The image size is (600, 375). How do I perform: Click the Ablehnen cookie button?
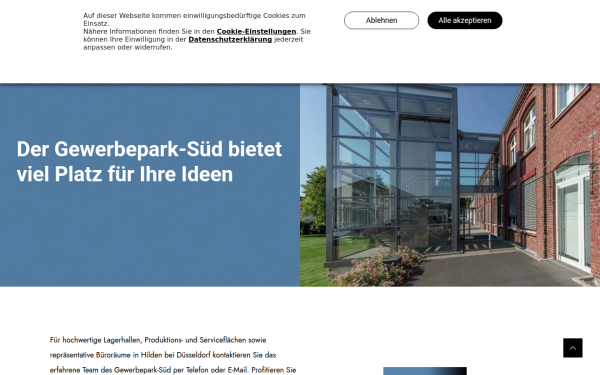381,20
